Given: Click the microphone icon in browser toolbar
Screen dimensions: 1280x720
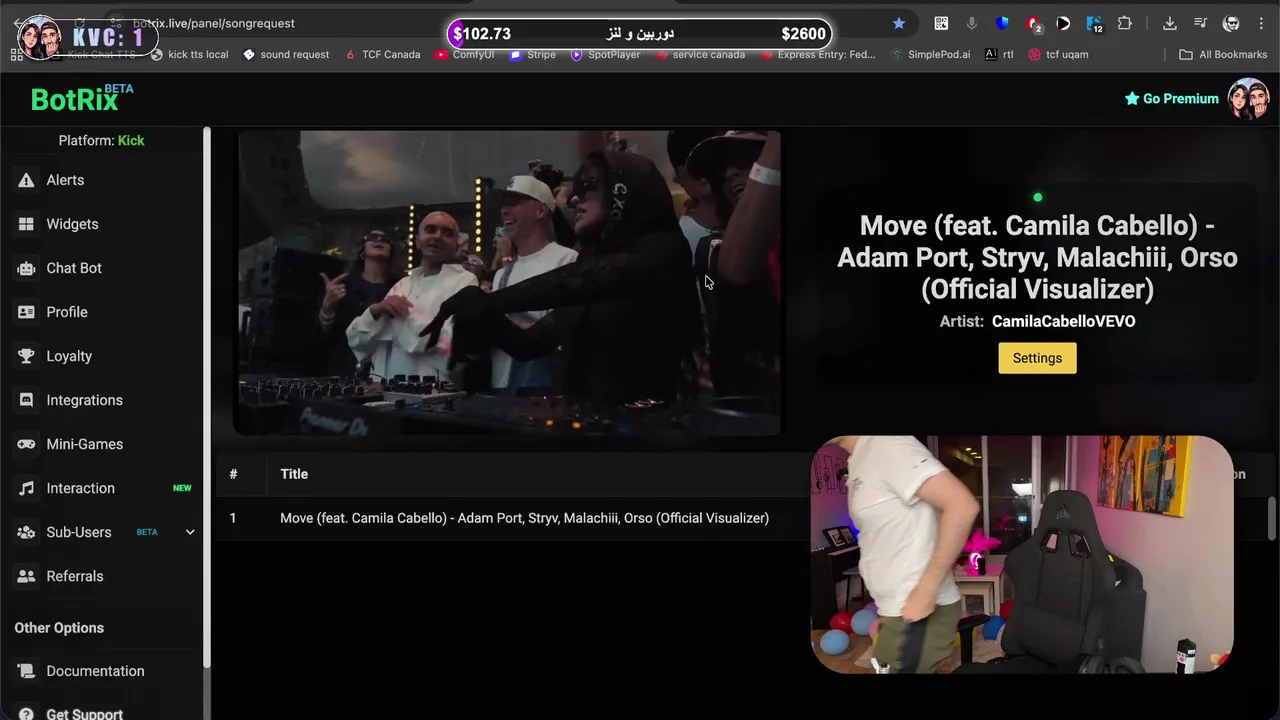Looking at the screenshot, I should point(971,23).
